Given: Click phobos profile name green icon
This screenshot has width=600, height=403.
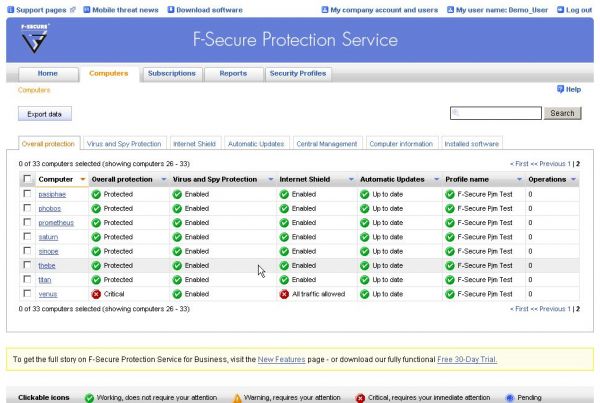Looking at the screenshot, I should coord(450,209).
